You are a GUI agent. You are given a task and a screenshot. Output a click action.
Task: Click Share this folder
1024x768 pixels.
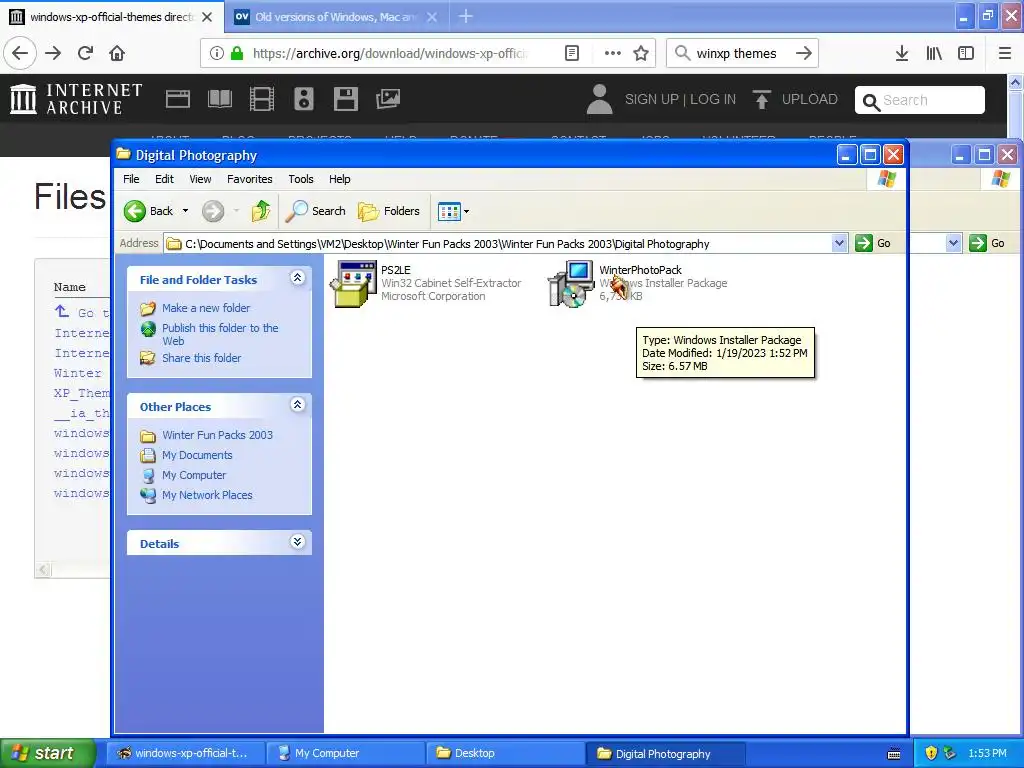pos(201,358)
